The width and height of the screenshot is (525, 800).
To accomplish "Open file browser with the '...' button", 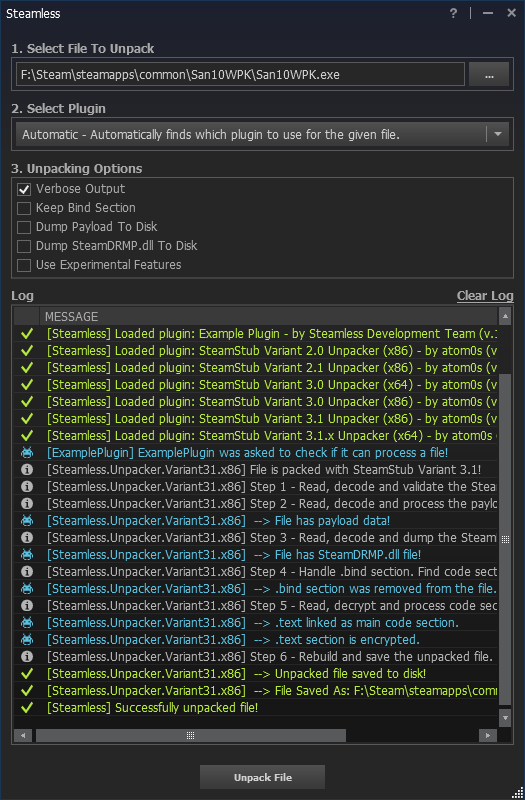I will tap(489, 75).
